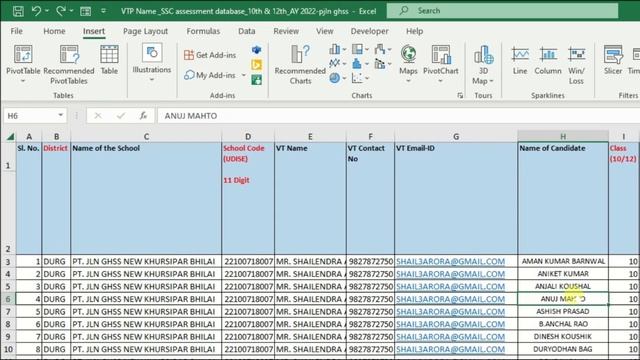Screen dimensions: 640x360
Task: Open Recommended PivotTables
Action: click(69, 64)
